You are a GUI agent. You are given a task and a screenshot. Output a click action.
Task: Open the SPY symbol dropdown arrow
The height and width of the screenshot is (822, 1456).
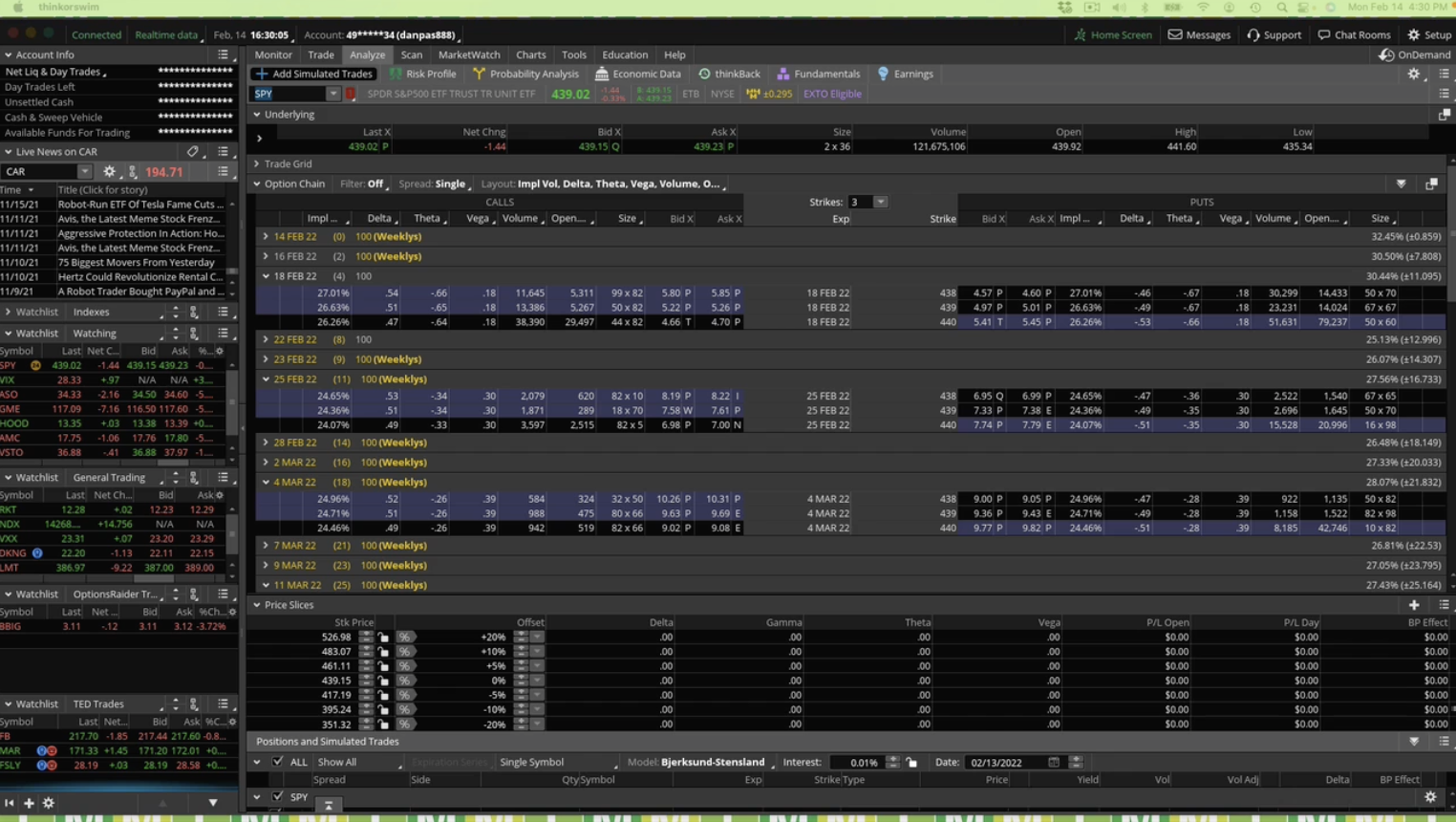click(x=332, y=94)
